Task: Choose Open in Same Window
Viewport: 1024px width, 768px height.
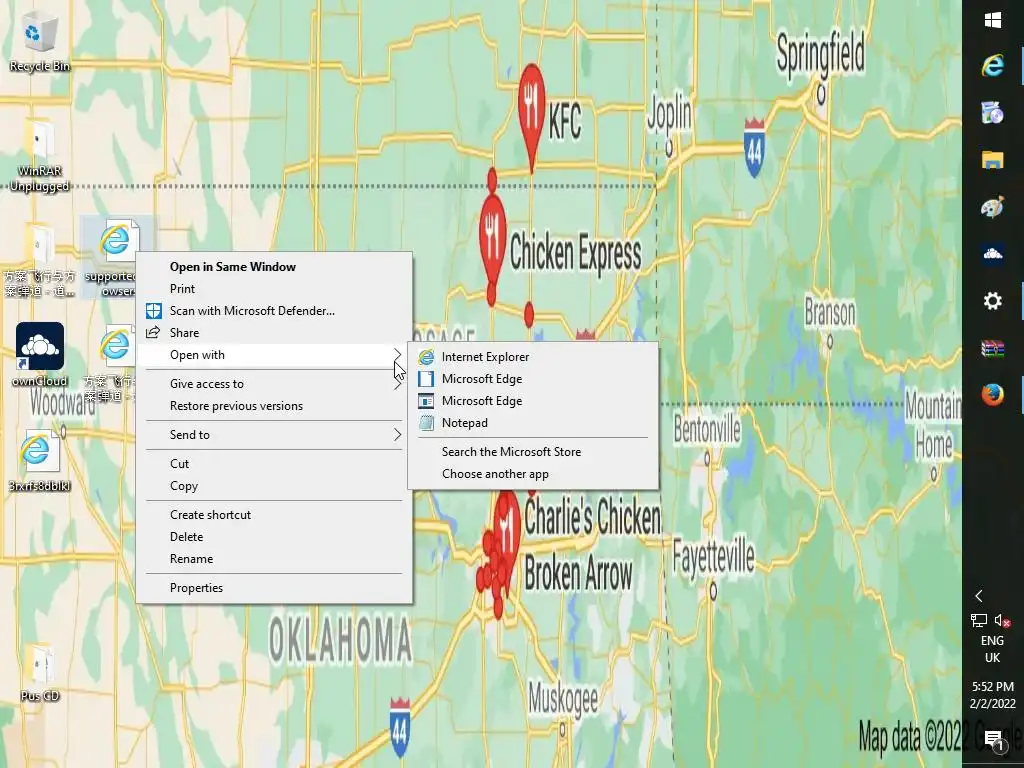Action: coord(274,266)
